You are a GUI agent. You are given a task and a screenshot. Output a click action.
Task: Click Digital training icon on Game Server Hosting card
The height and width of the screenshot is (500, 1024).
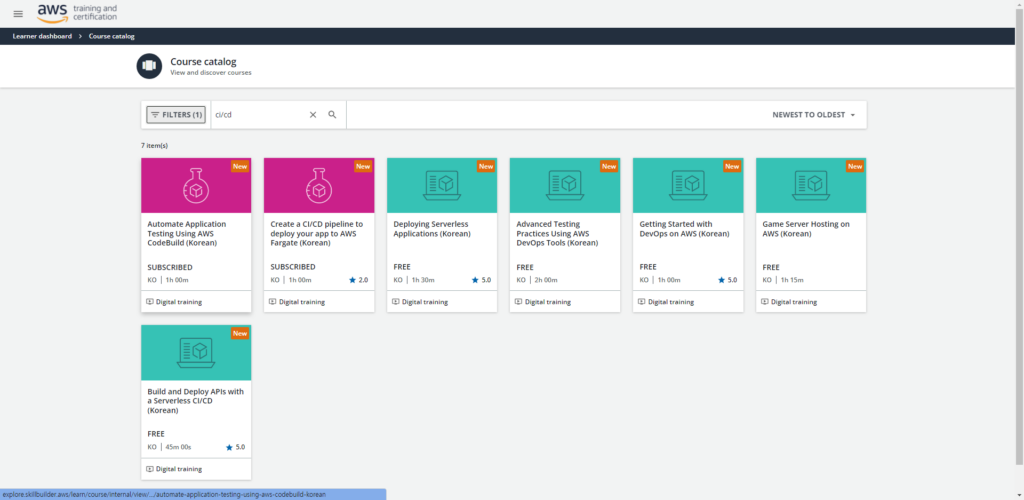click(765, 302)
